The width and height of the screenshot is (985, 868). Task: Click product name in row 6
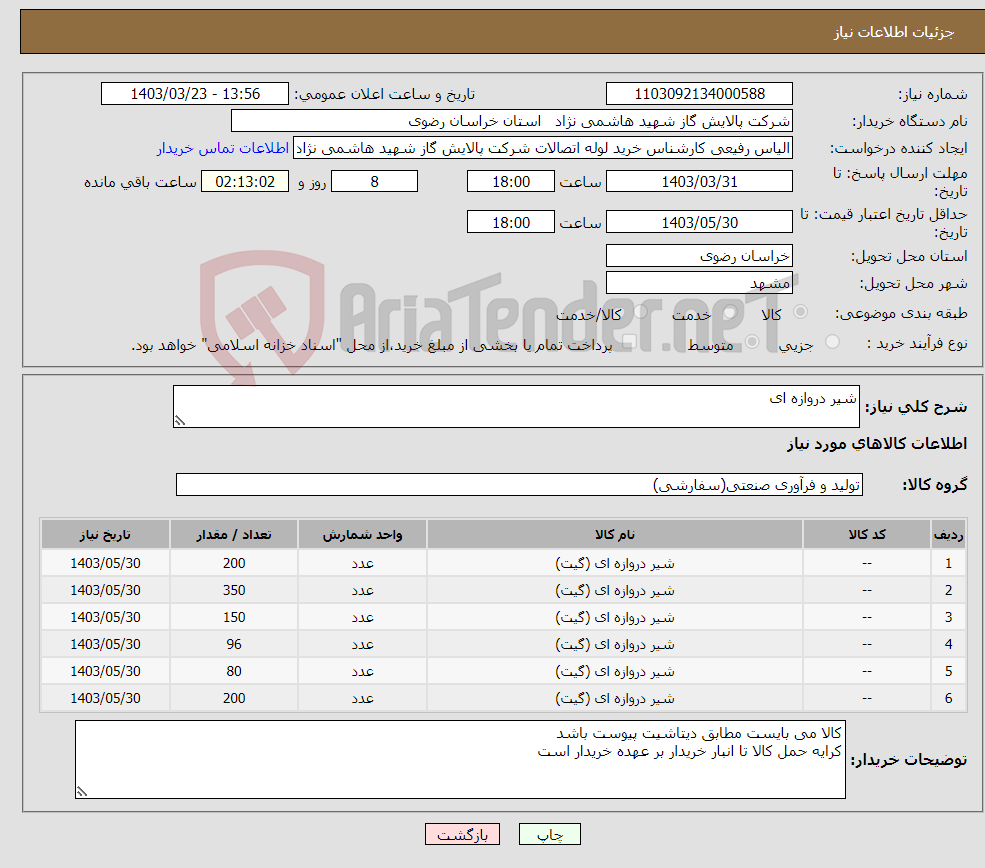(x=615, y=698)
